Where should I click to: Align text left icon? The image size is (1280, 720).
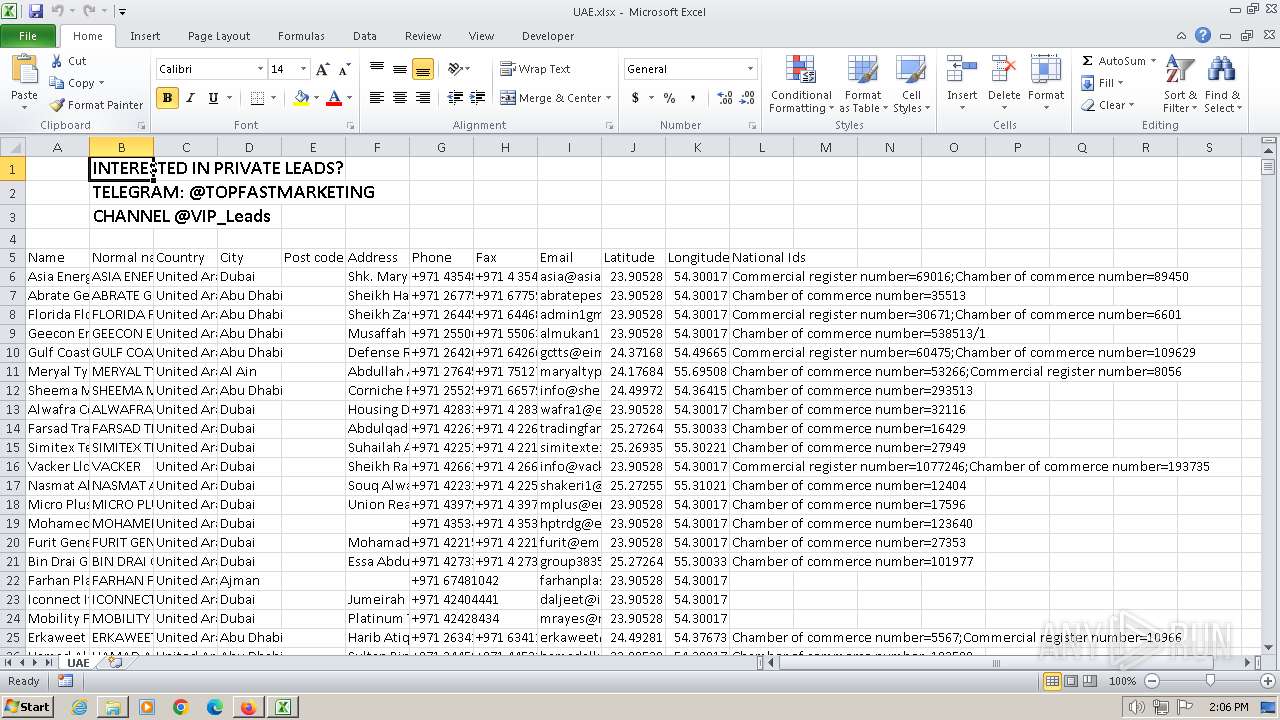pyautogui.click(x=376, y=98)
